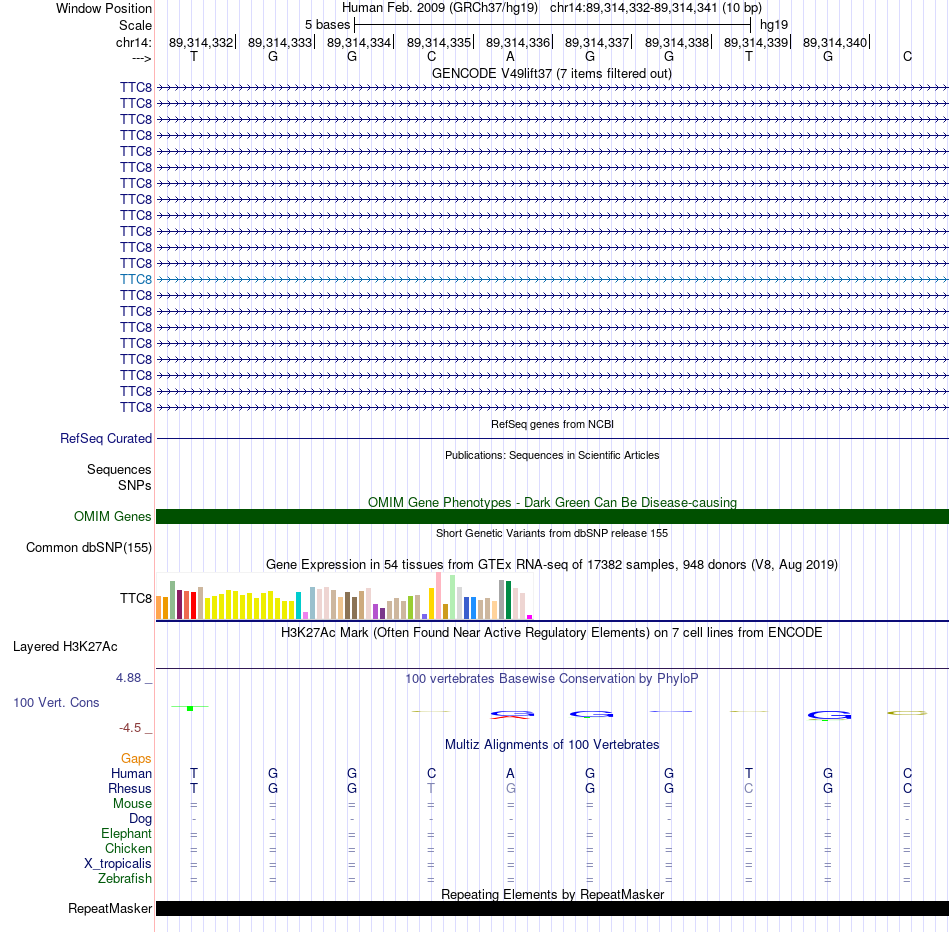Screen dimensions: 950x932
Task: Click the -4.5 PhyloP lower axis value
Action: [x=130, y=727]
